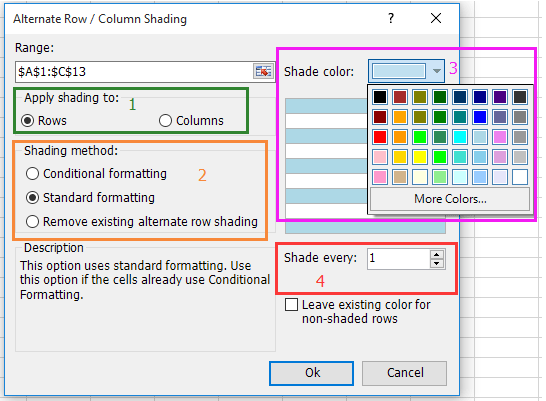Increase Shade every value with up arrow
546x401 pixels.
(437, 254)
